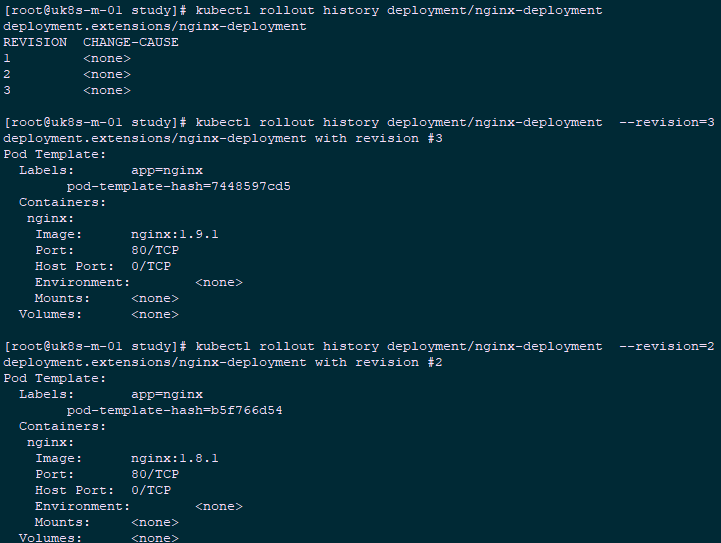Viewport: 721px width, 543px height.
Task: Click the nginx:1.8.1 image value
Action: (x=174, y=458)
